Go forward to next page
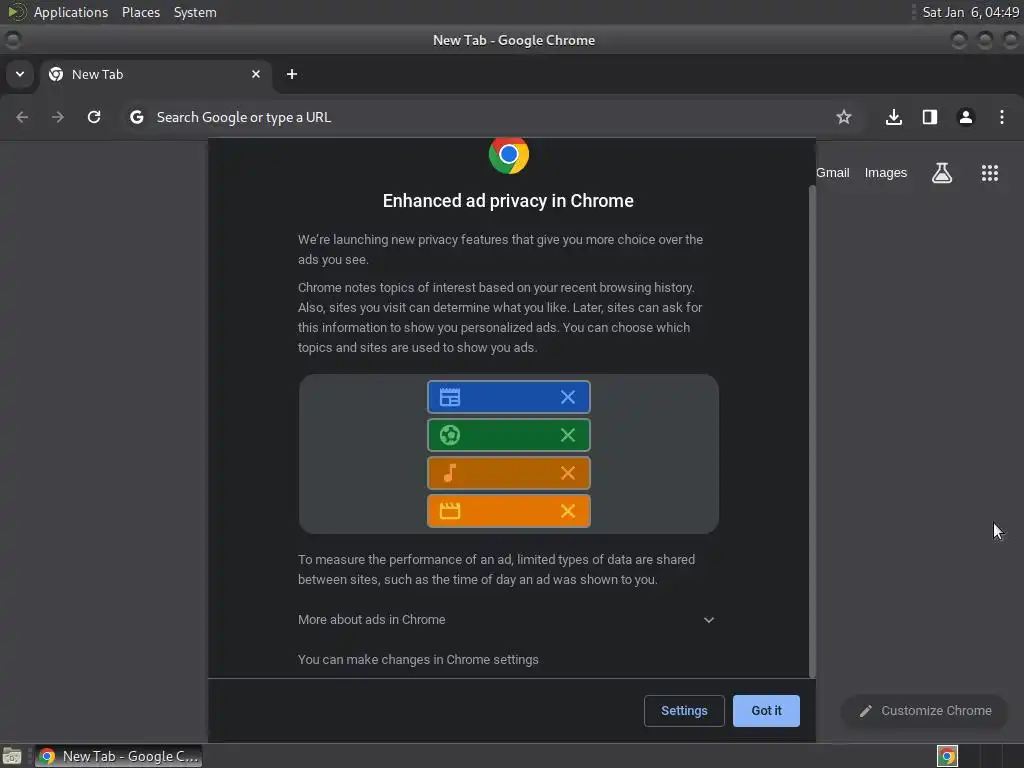 point(58,117)
